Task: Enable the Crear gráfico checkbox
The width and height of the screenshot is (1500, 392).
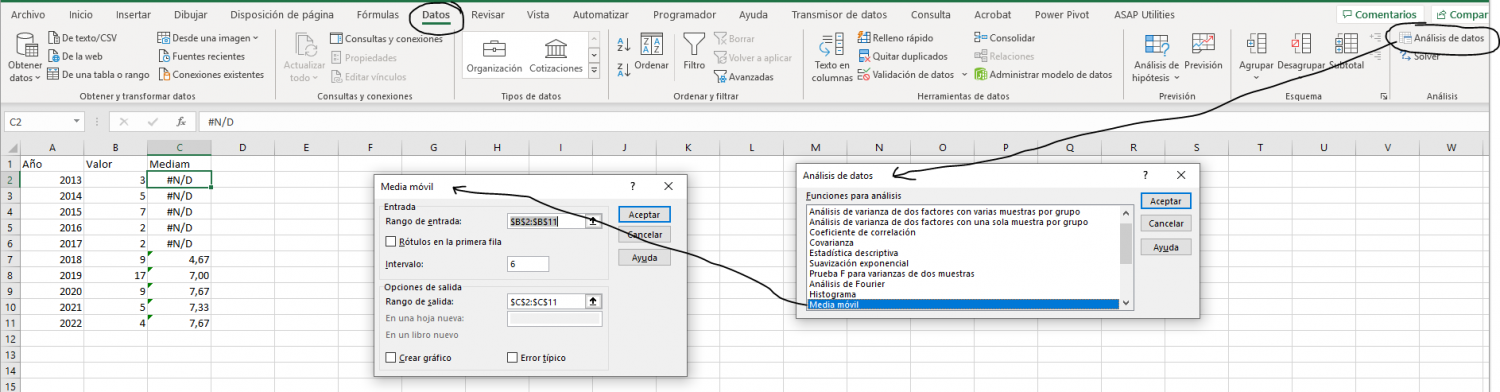Action: tap(391, 357)
